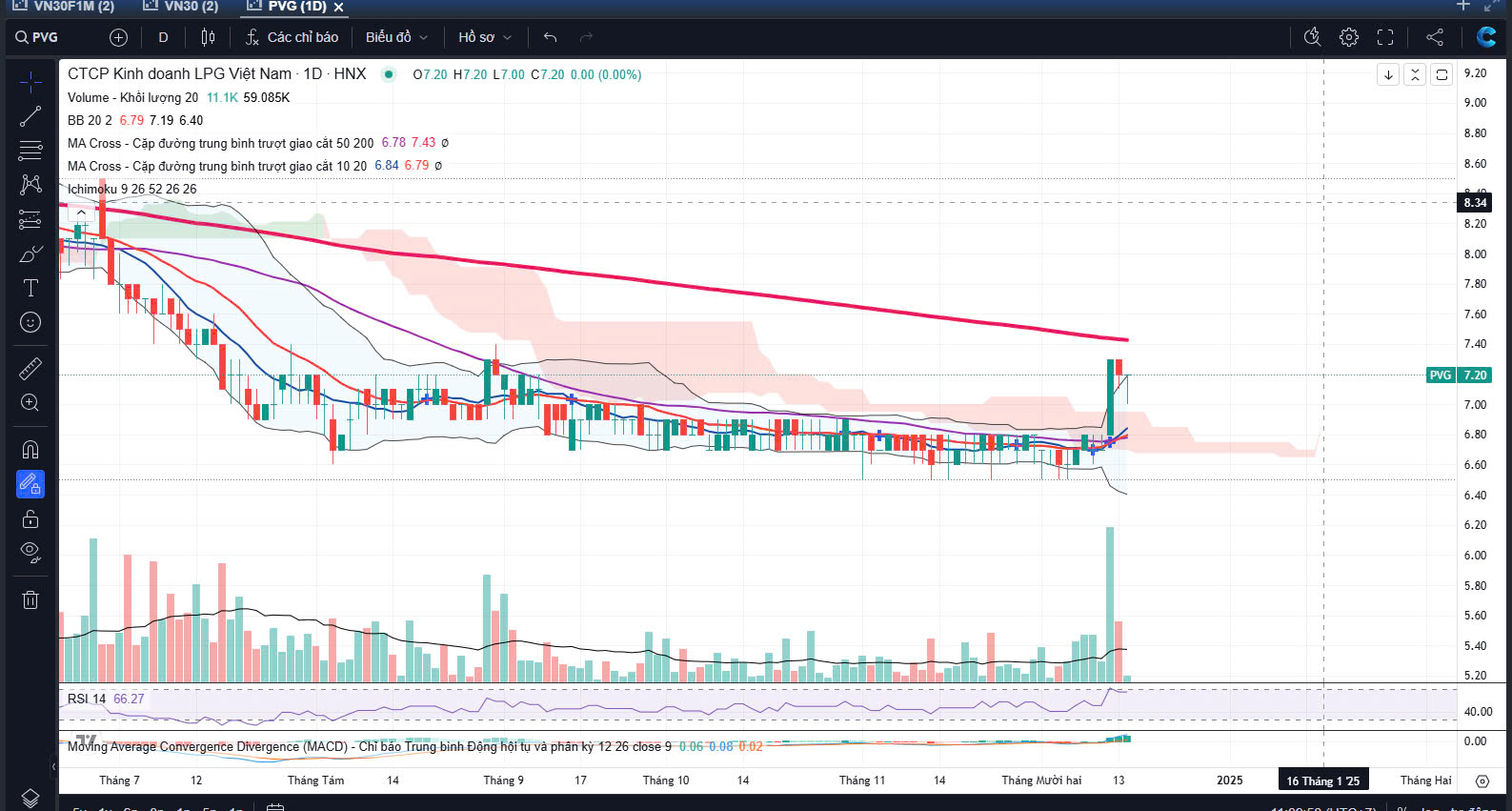Switch to the VN30F1M (2) tab
This screenshot has height=811, width=1512.
pyautogui.click(x=65, y=7)
